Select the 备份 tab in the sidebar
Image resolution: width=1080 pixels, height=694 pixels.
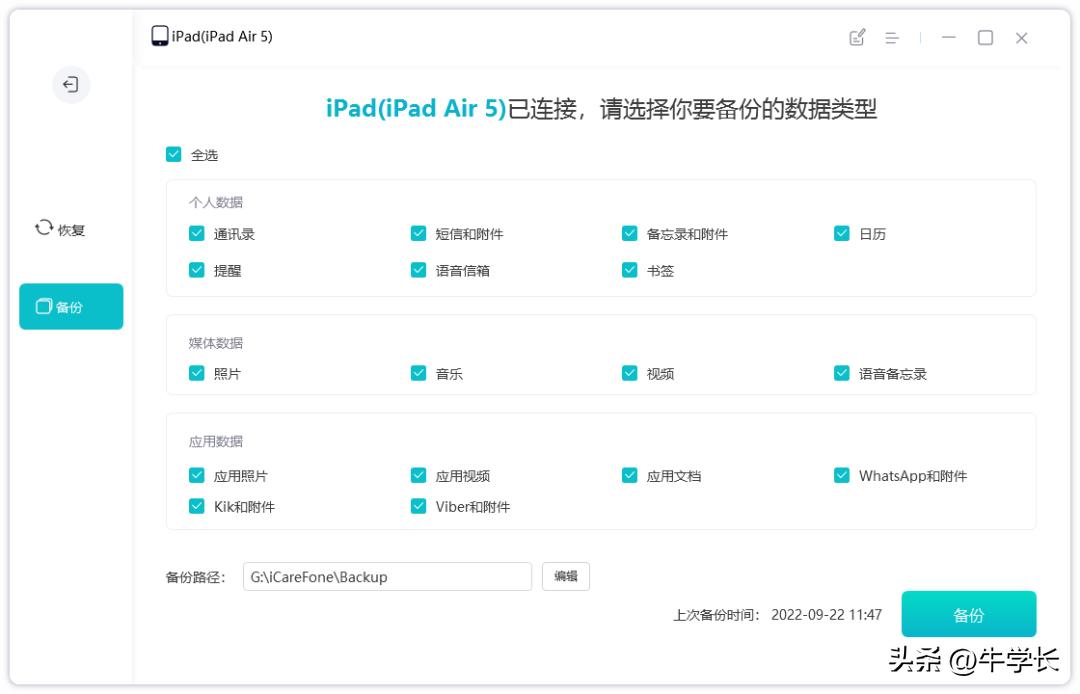(x=71, y=306)
